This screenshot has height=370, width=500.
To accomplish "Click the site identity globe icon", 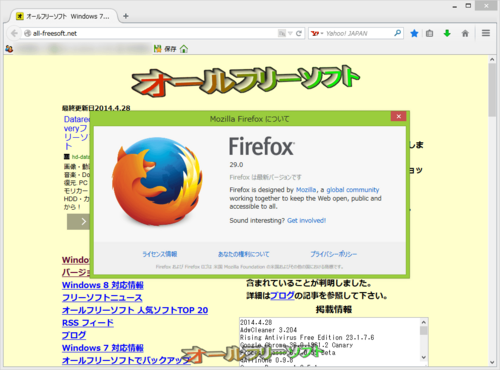I will [28, 33].
